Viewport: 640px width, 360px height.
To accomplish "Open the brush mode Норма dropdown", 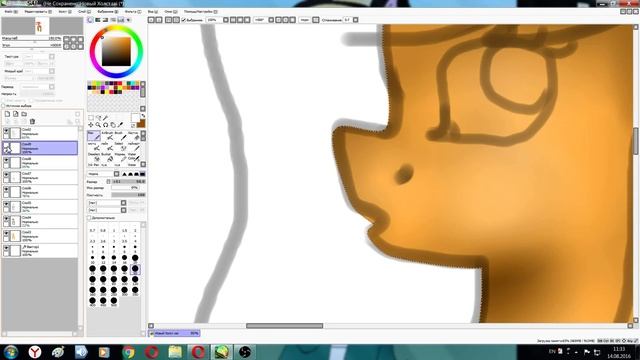I will [x=116, y=174].
